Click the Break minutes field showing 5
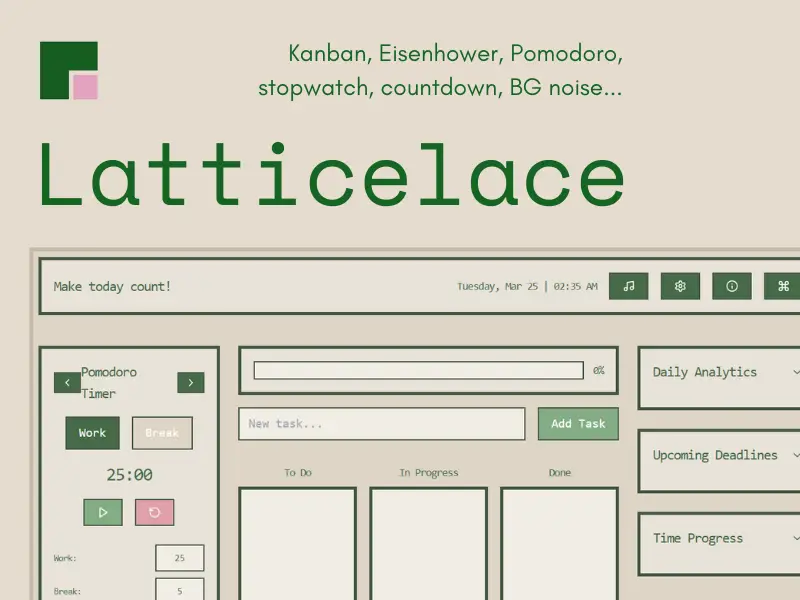Screen dimensions: 800x600 click(x=180, y=590)
